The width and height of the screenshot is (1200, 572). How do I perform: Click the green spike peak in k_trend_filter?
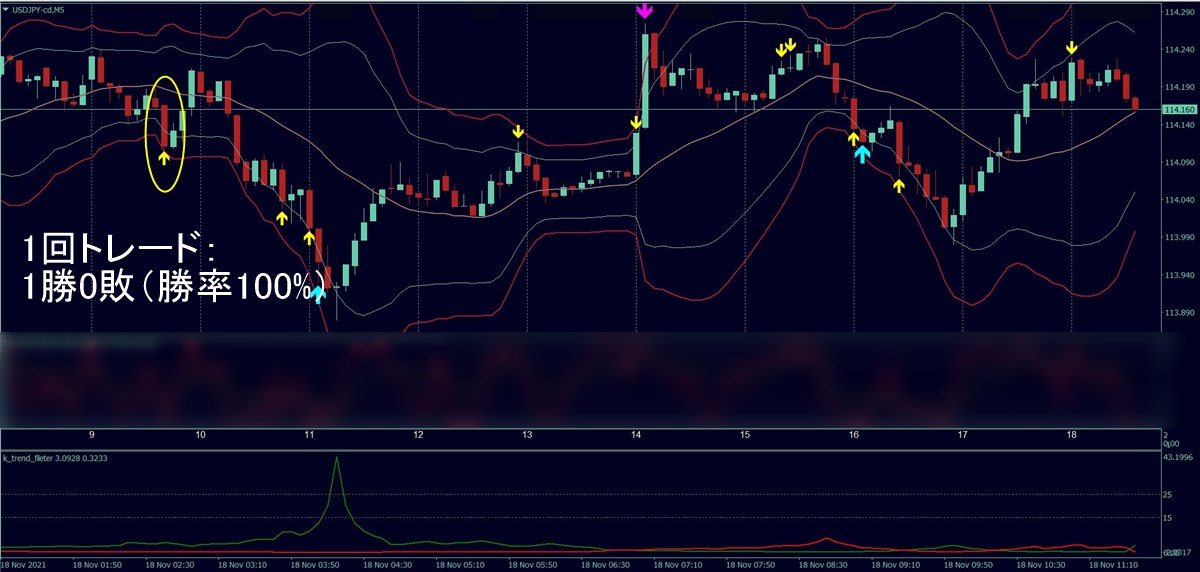pyautogui.click(x=337, y=457)
